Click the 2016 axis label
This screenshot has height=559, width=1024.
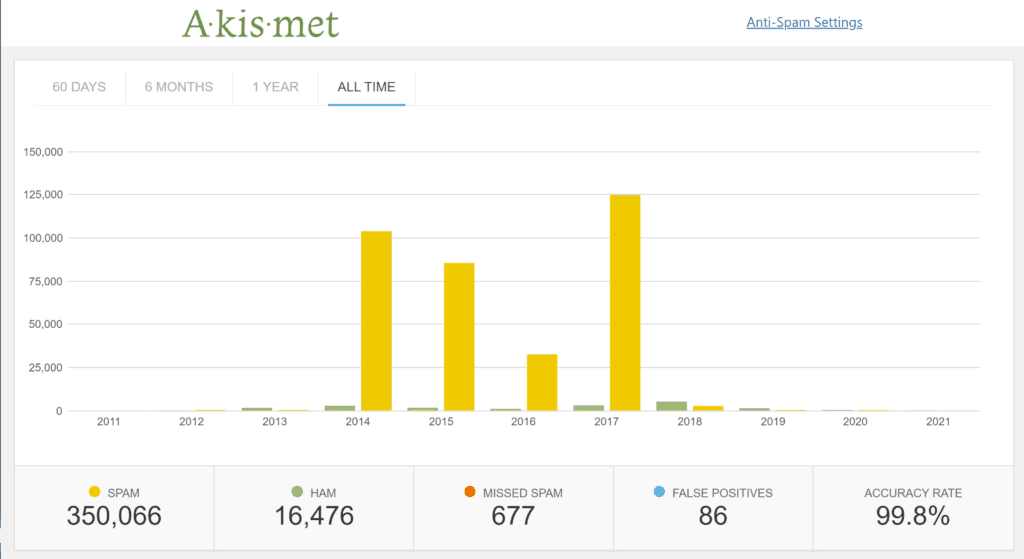[x=523, y=422]
